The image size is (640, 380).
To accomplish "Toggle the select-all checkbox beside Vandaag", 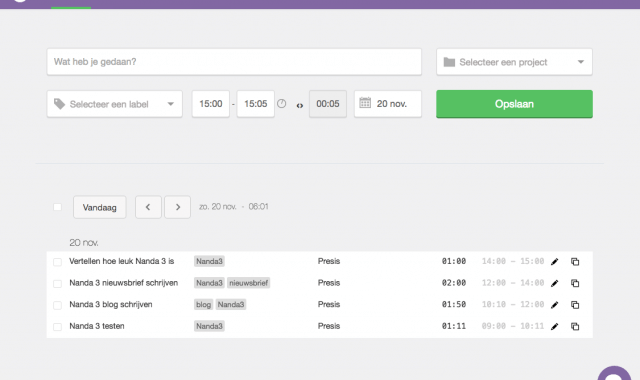I will (58, 207).
